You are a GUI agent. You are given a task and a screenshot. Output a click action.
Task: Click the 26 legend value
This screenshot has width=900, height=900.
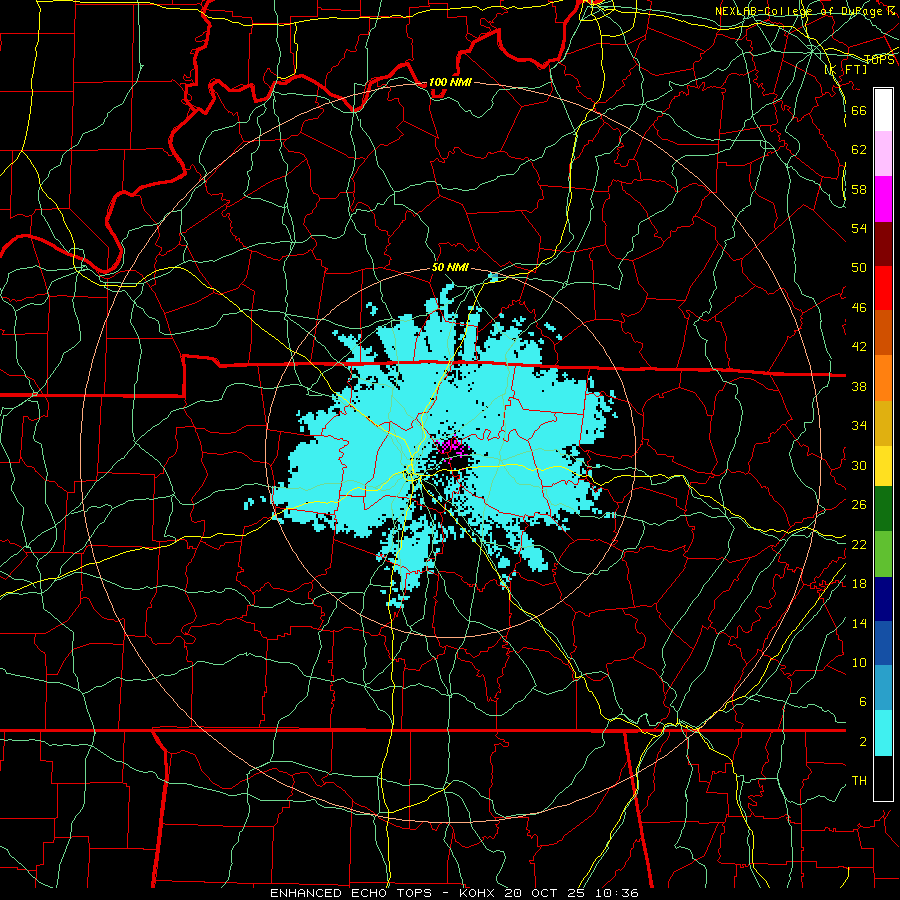(x=859, y=505)
